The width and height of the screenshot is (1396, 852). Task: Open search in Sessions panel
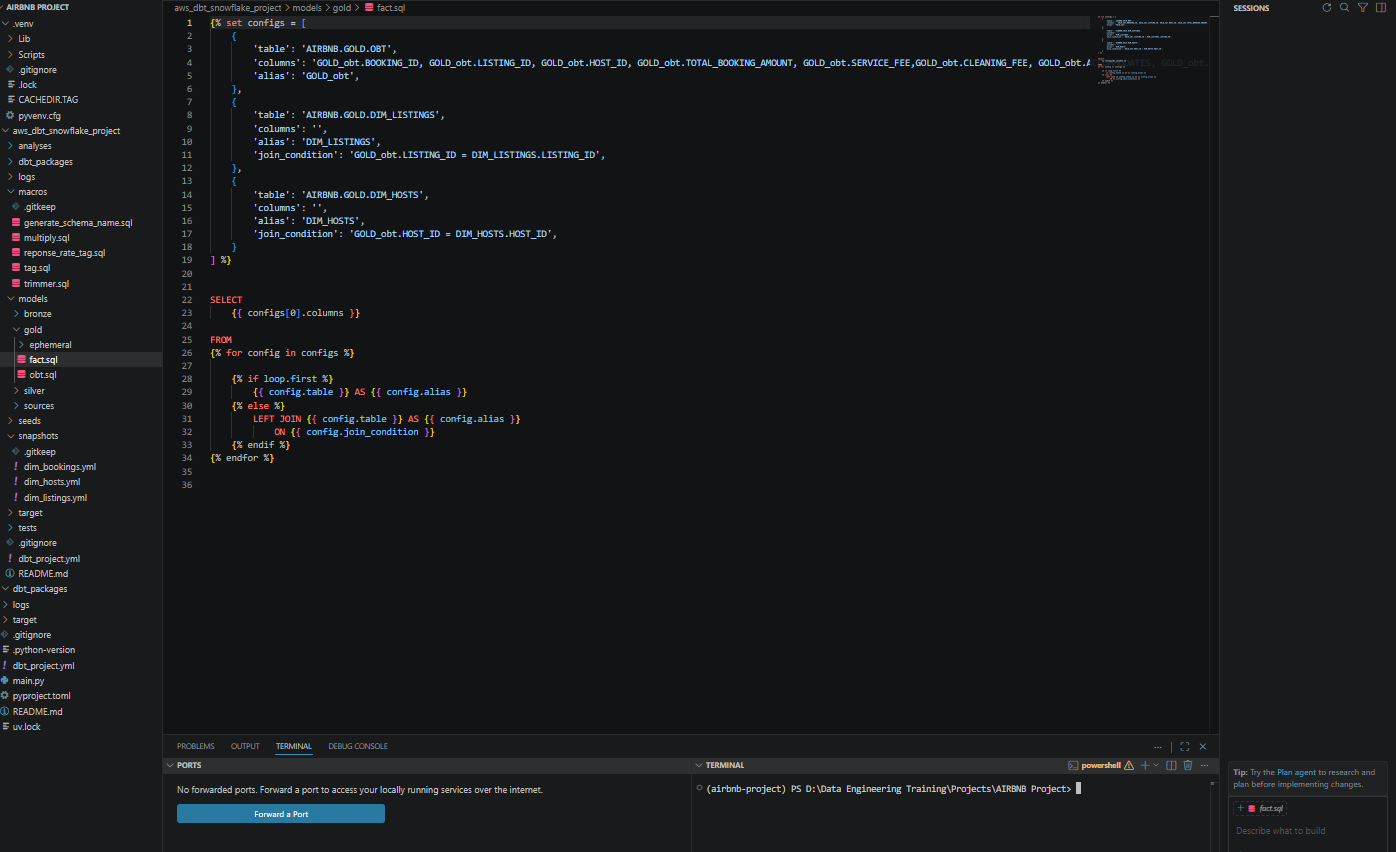pyautogui.click(x=1344, y=8)
